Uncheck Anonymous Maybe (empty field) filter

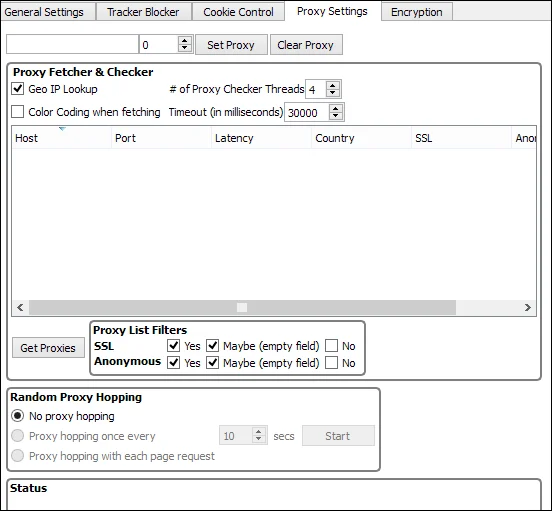point(212,362)
